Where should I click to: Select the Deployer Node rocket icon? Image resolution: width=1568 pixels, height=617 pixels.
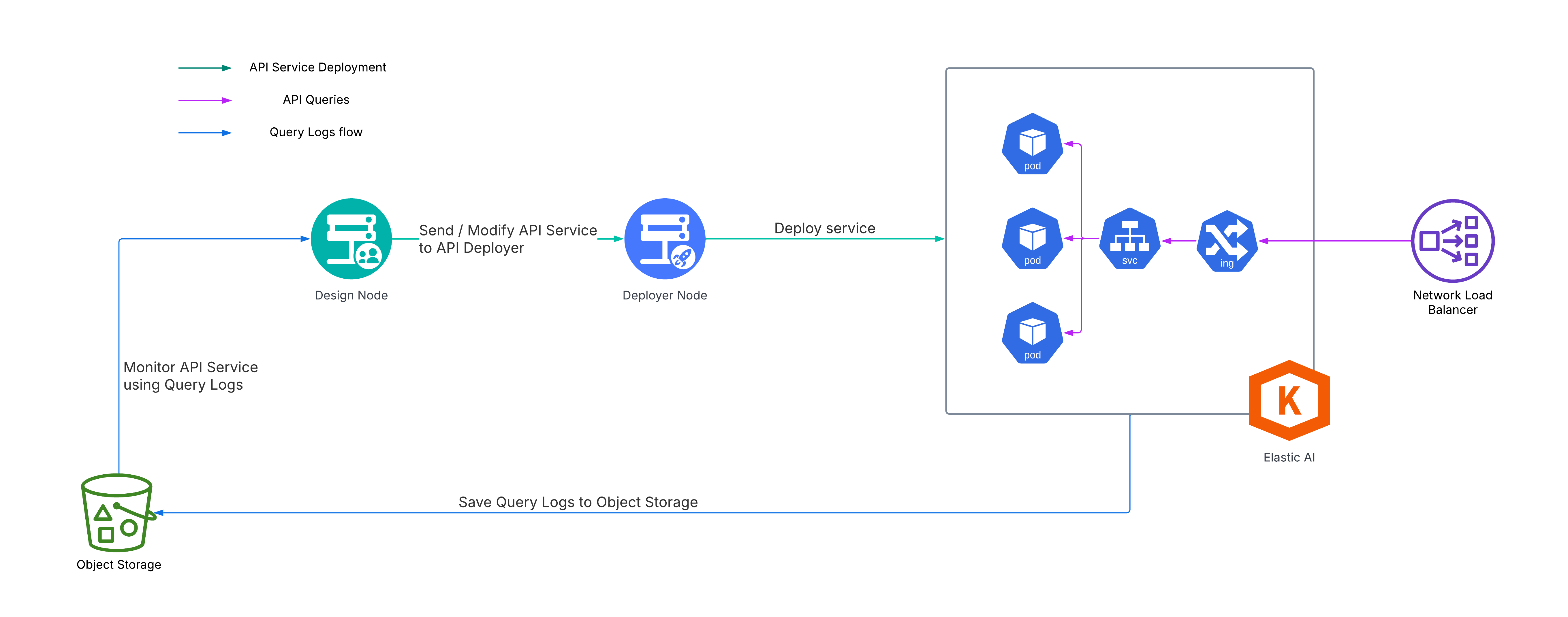click(x=665, y=239)
